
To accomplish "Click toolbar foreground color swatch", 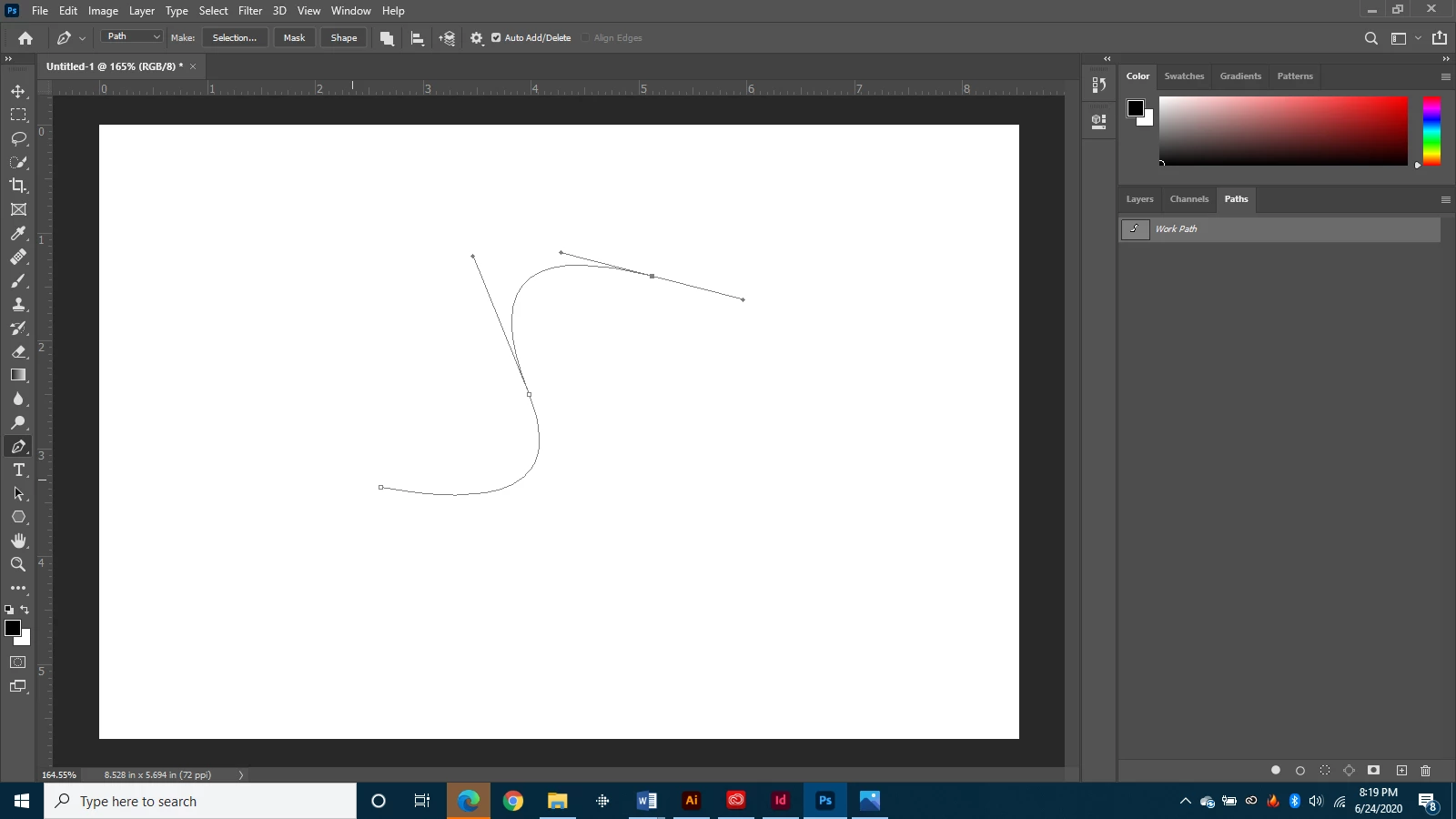I will pos(13,628).
